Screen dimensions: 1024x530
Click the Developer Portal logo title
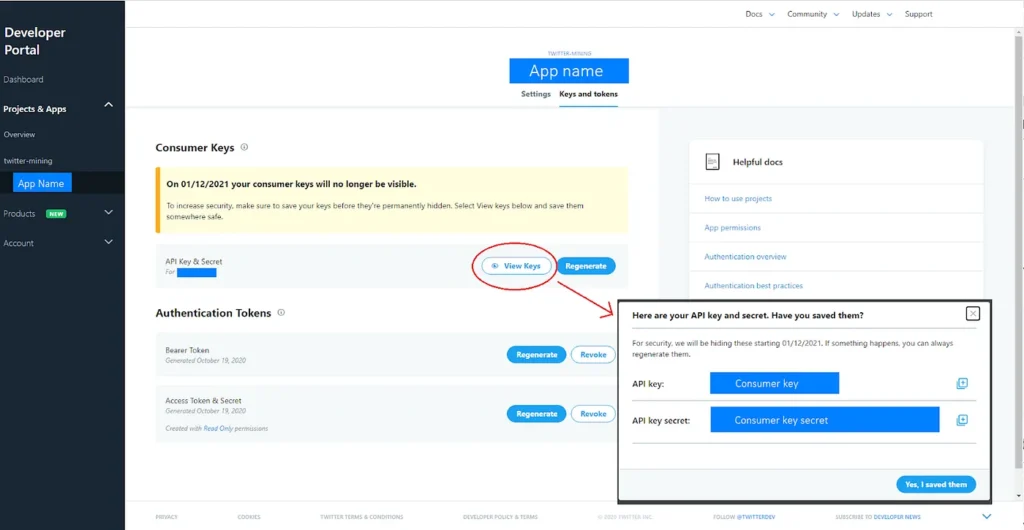[35, 41]
